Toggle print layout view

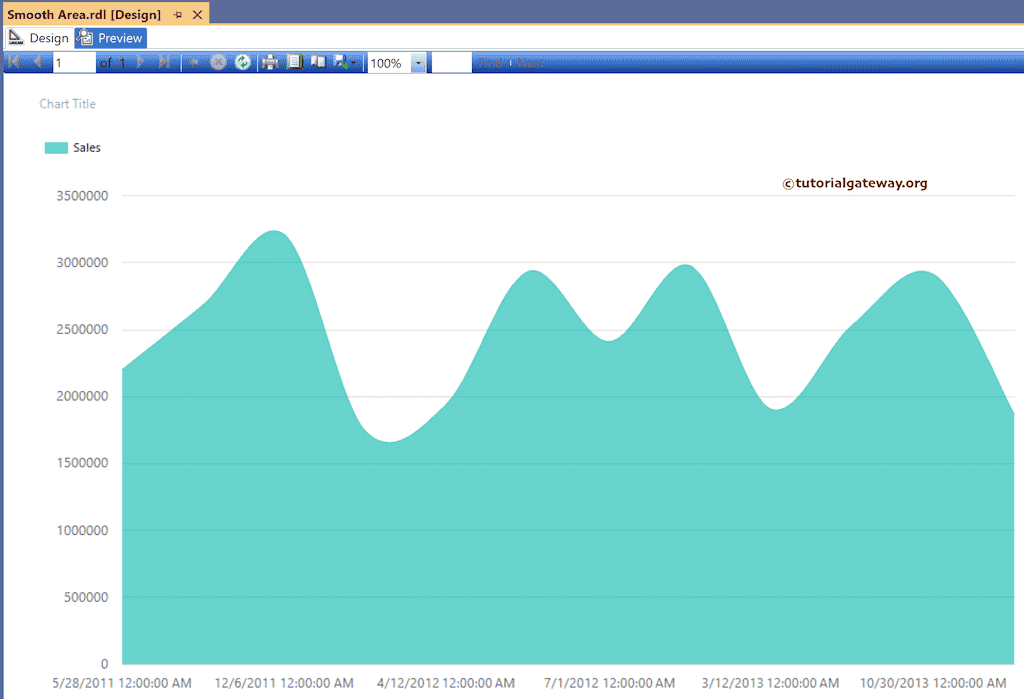pyautogui.click(x=295, y=62)
